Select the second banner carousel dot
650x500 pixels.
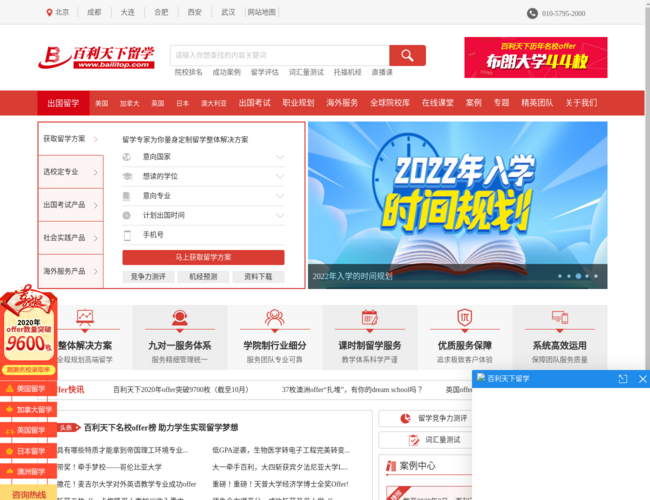(x=569, y=276)
